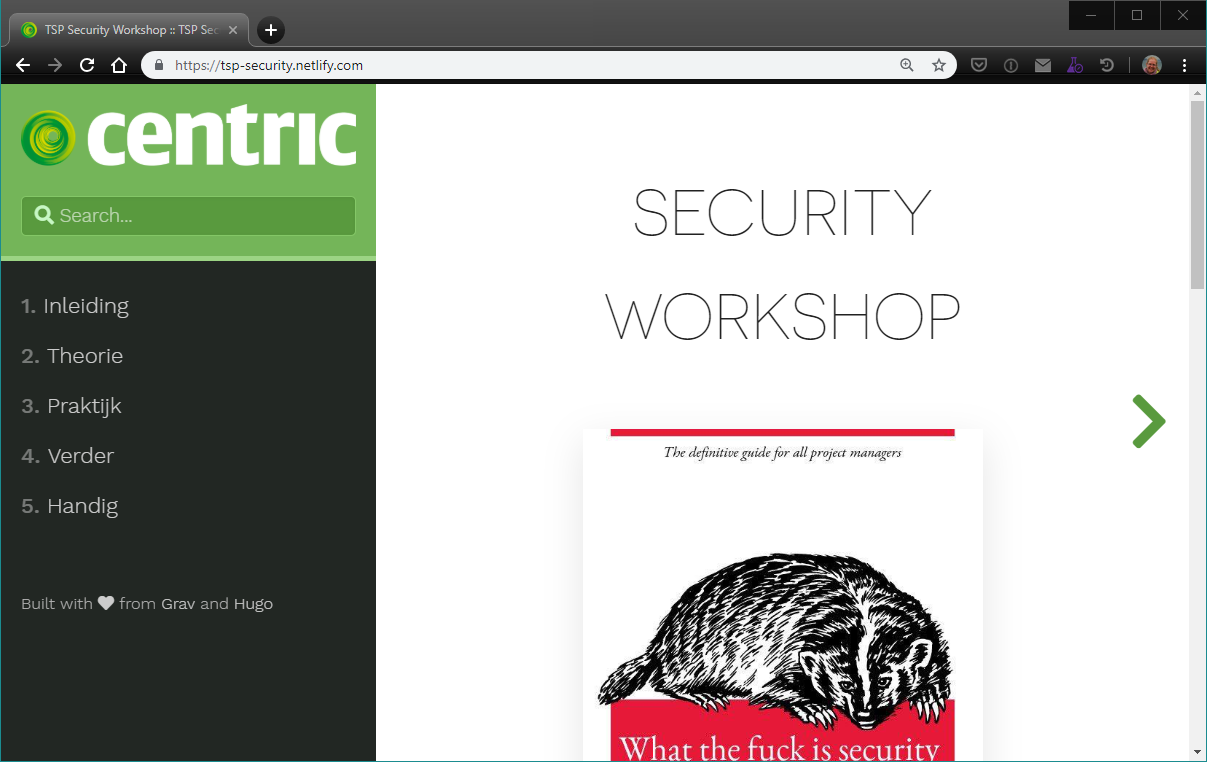
Task: Maximize the browser window
Action: [x=1137, y=15]
